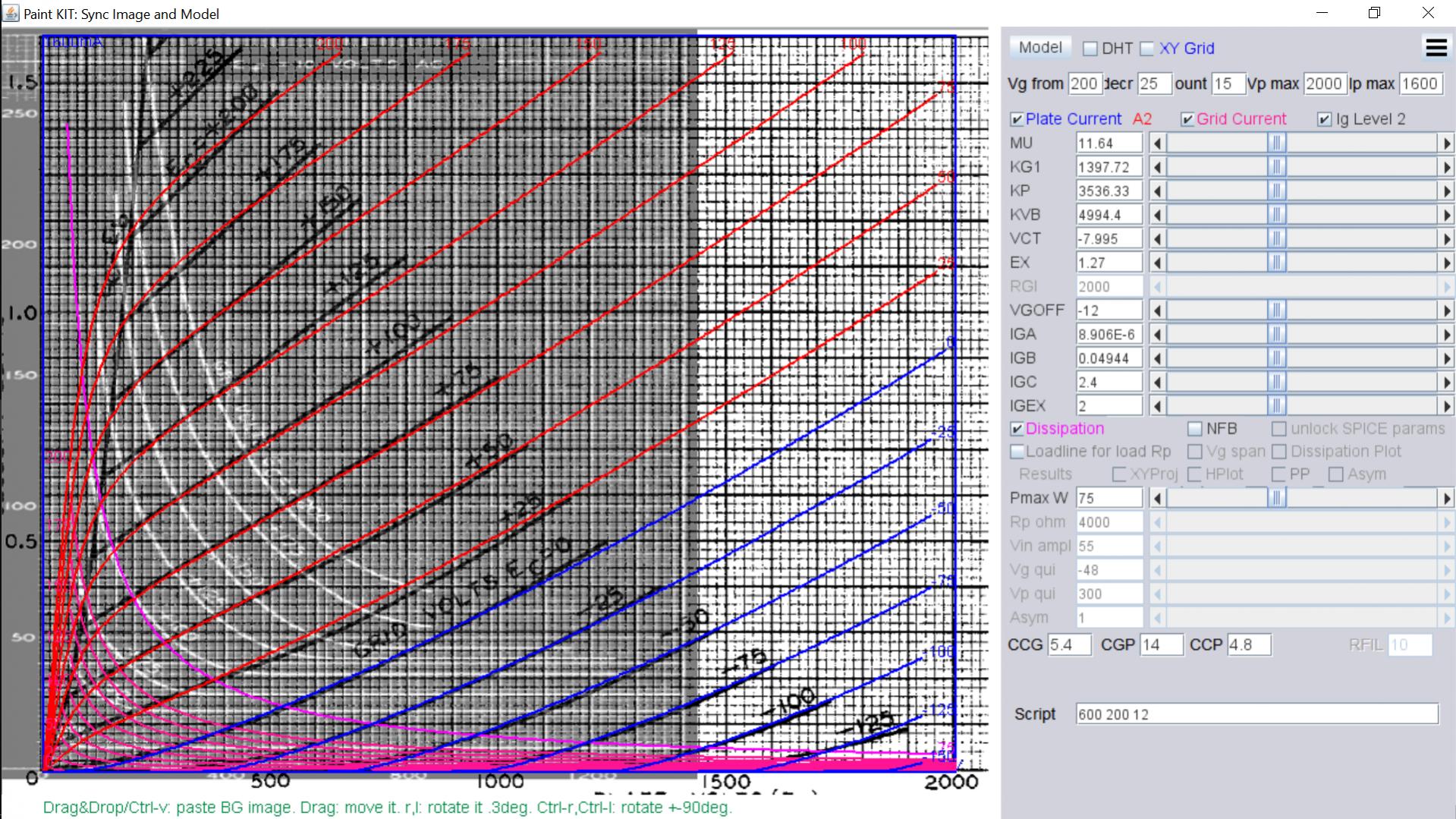1456x819 pixels.
Task: Click the KG1 value field
Action: click(x=1109, y=167)
